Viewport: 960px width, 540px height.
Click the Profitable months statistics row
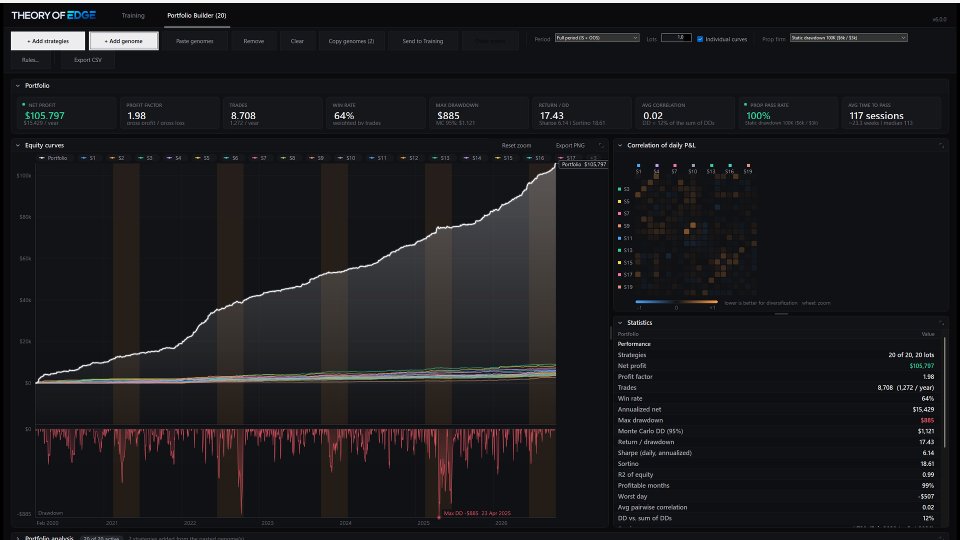[776, 486]
